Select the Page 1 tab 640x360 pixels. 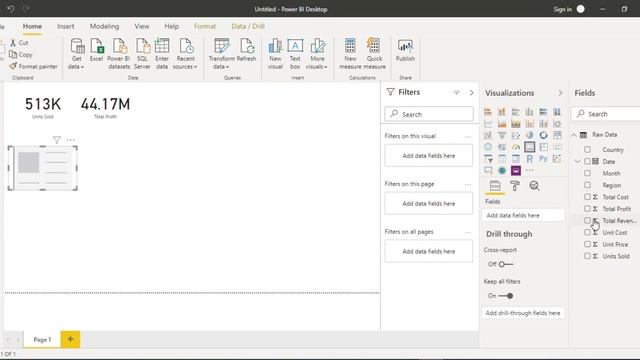tap(42, 339)
